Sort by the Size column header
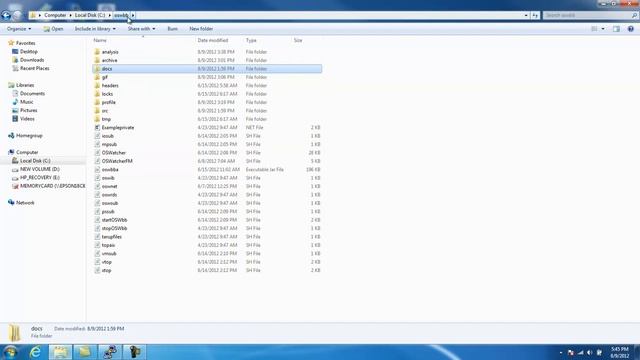Image resolution: width=640 pixels, height=360 pixels. pyautogui.click(x=298, y=40)
